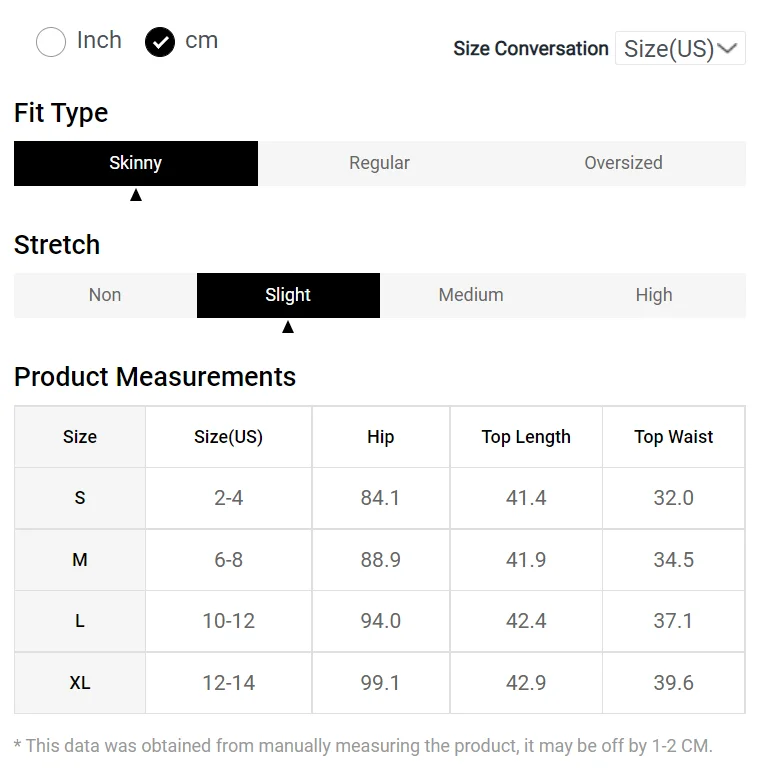Screen dimensions: 759x782
Task: Click the triangle marker under Skinny
Action: (136, 195)
